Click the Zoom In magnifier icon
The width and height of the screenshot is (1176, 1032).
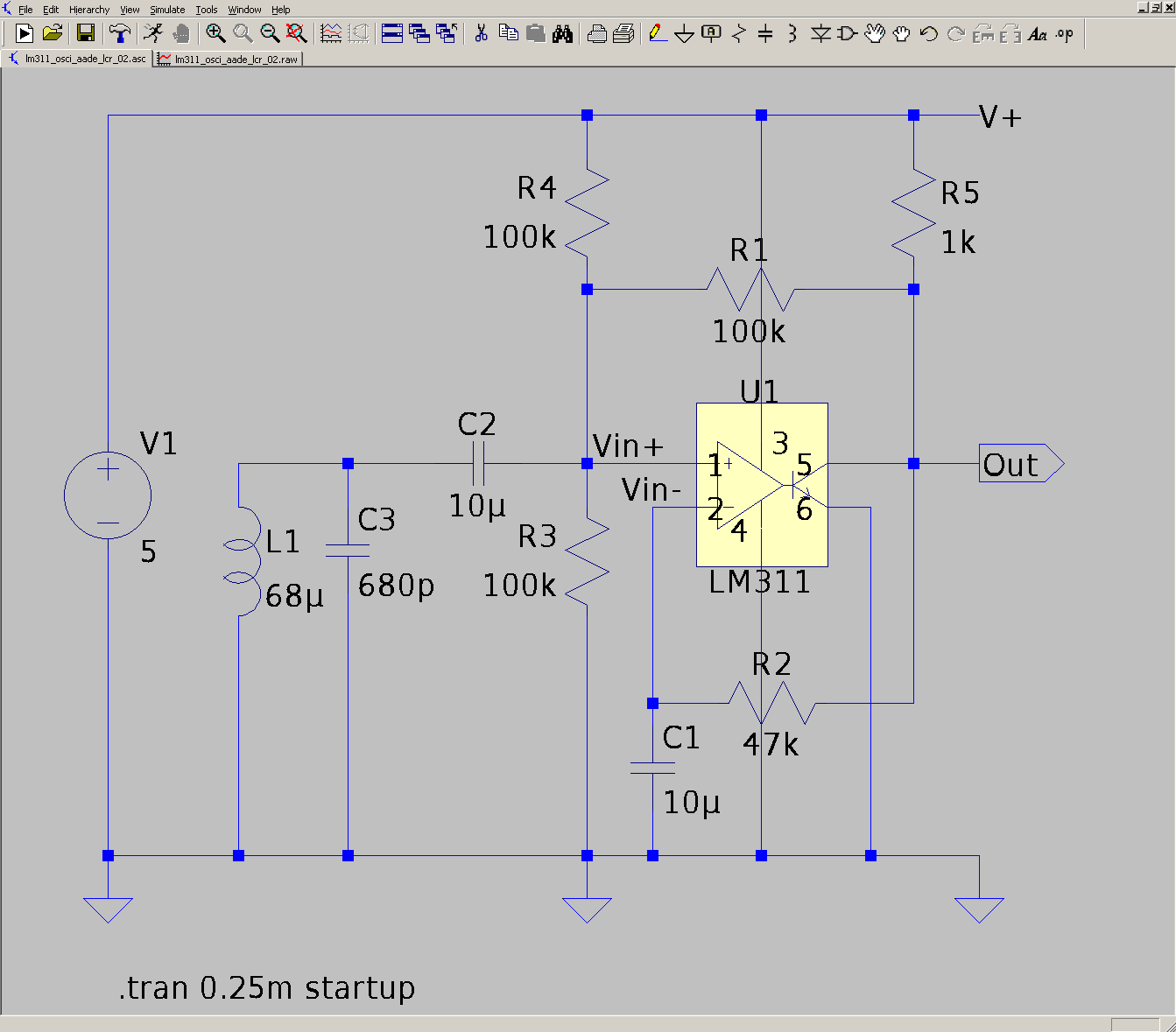coord(215,33)
